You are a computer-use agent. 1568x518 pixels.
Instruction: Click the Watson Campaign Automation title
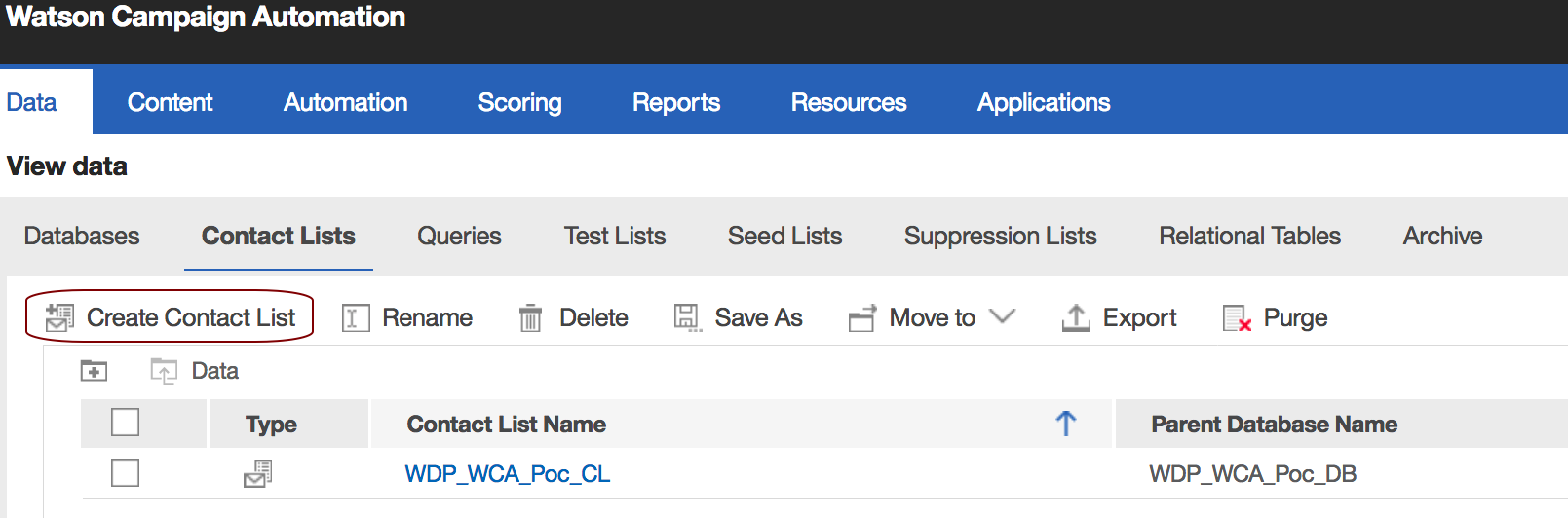click(x=206, y=17)
